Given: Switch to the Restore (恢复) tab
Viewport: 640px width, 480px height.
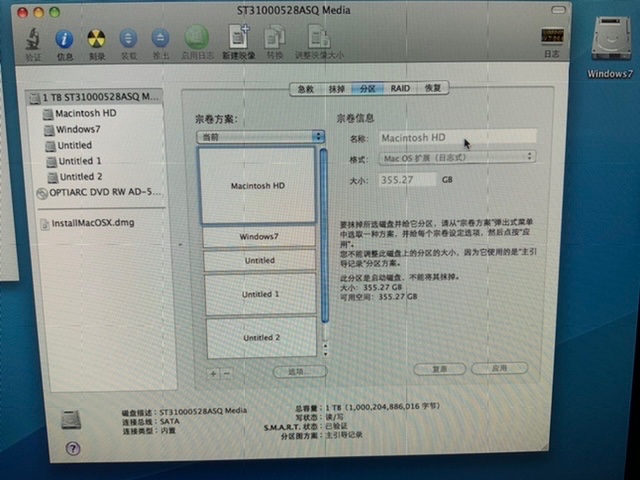Looking at the screenshot, I should click(x=433, y=88).
